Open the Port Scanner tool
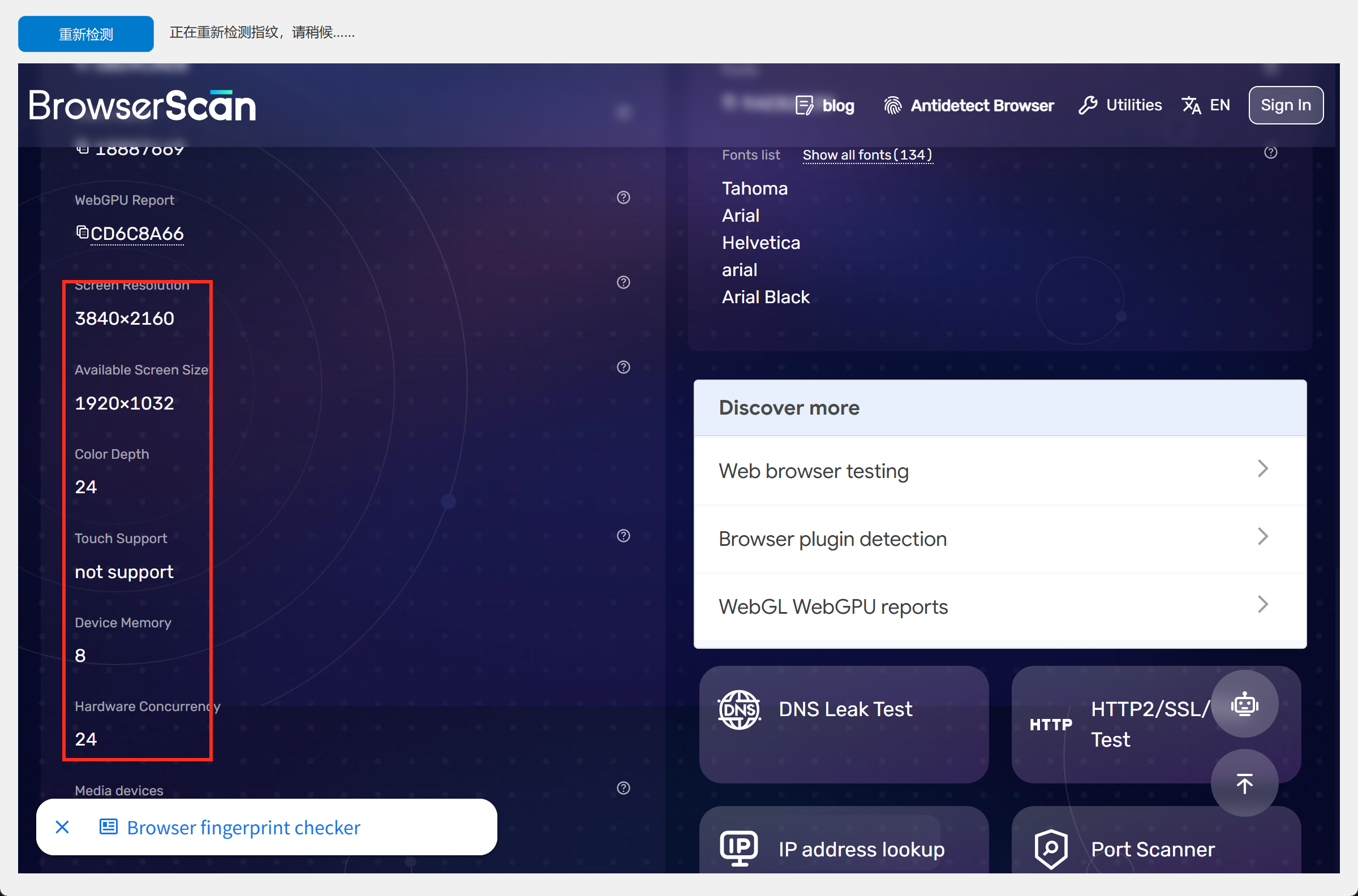The width and height of the screenshot is (1358, 896). pyautogui.click(x=1155, y=840)
